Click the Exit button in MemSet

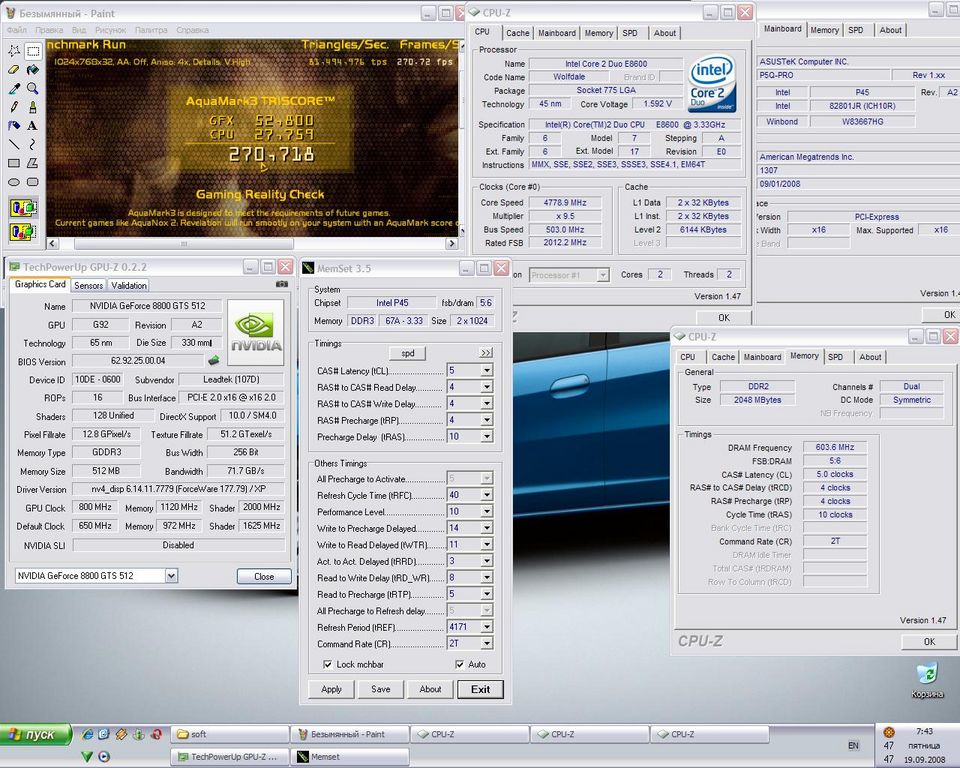pyautogui.click(x=481, y=690)
